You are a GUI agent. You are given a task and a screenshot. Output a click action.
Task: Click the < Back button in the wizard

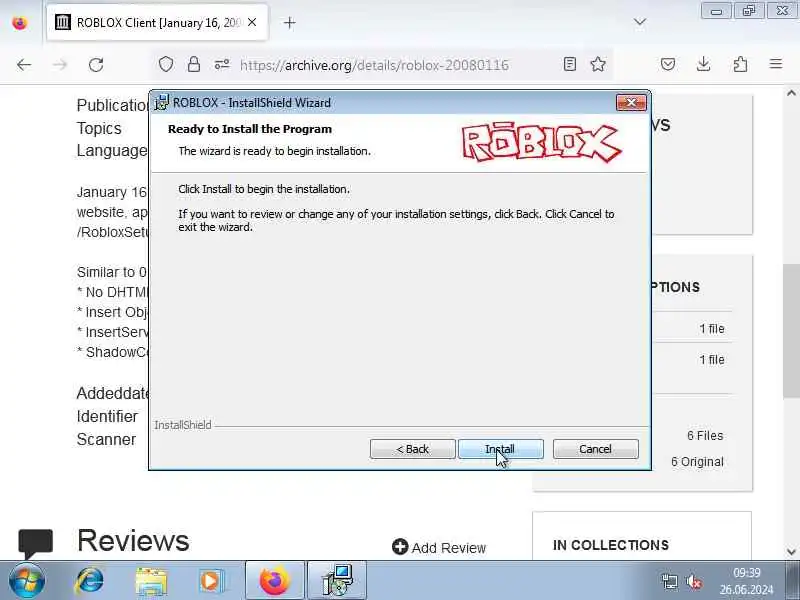pos(412,449)
